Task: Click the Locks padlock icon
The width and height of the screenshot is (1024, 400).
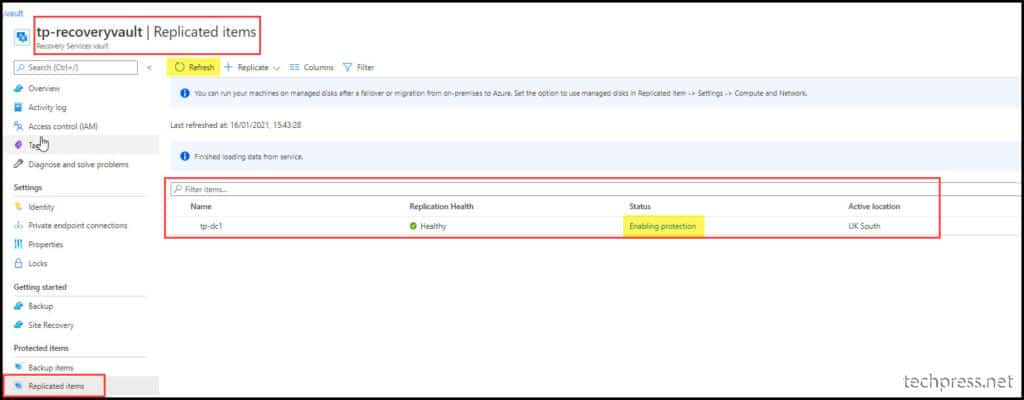Action: (x=19, y=263)
